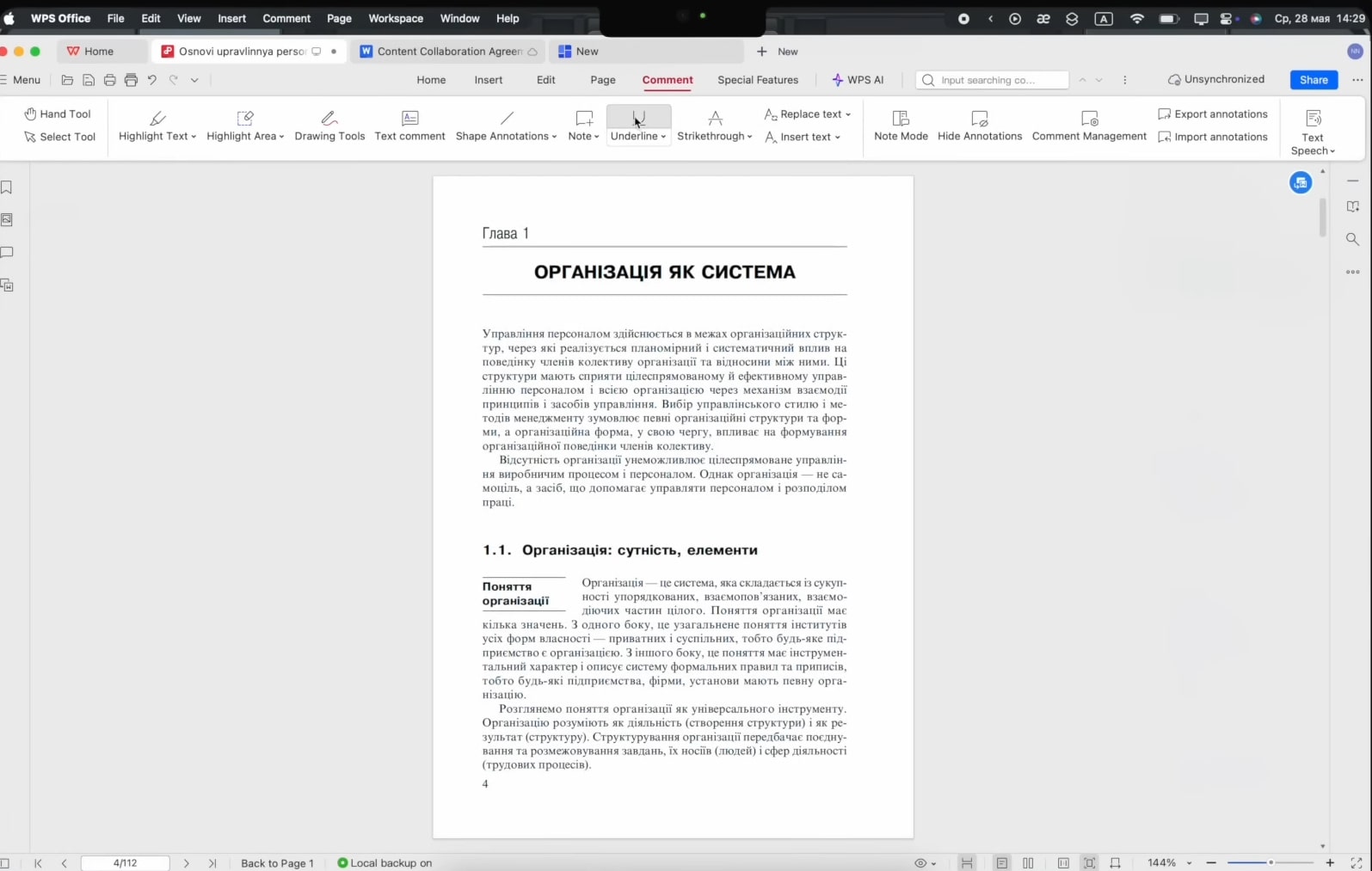Screen dimensions: 1372x871
Task: Enter full screen from status bar
Action: tap(1357, 863)
